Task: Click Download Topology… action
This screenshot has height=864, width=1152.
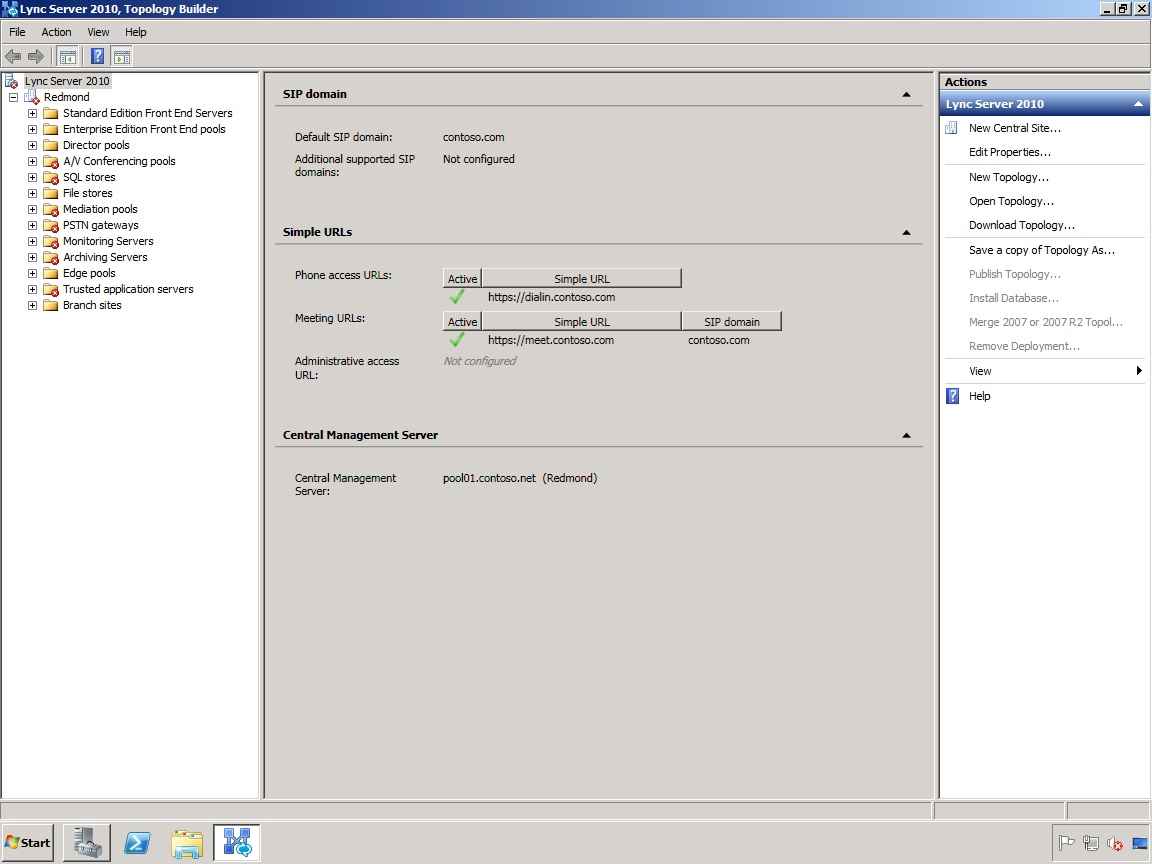Action: (1021, 226)
